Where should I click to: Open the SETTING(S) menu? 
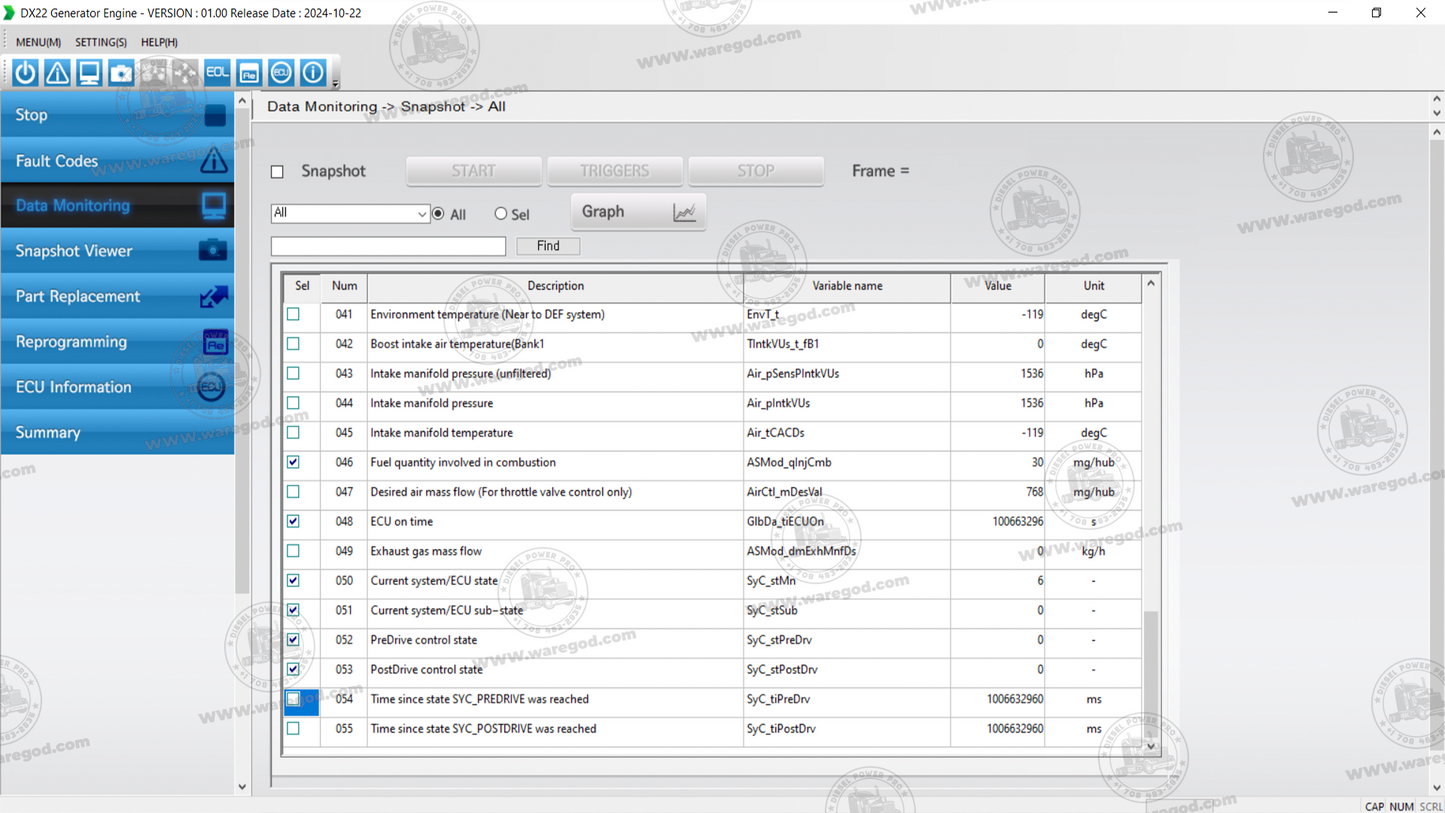pyautogui.click(x=100, y=42)
